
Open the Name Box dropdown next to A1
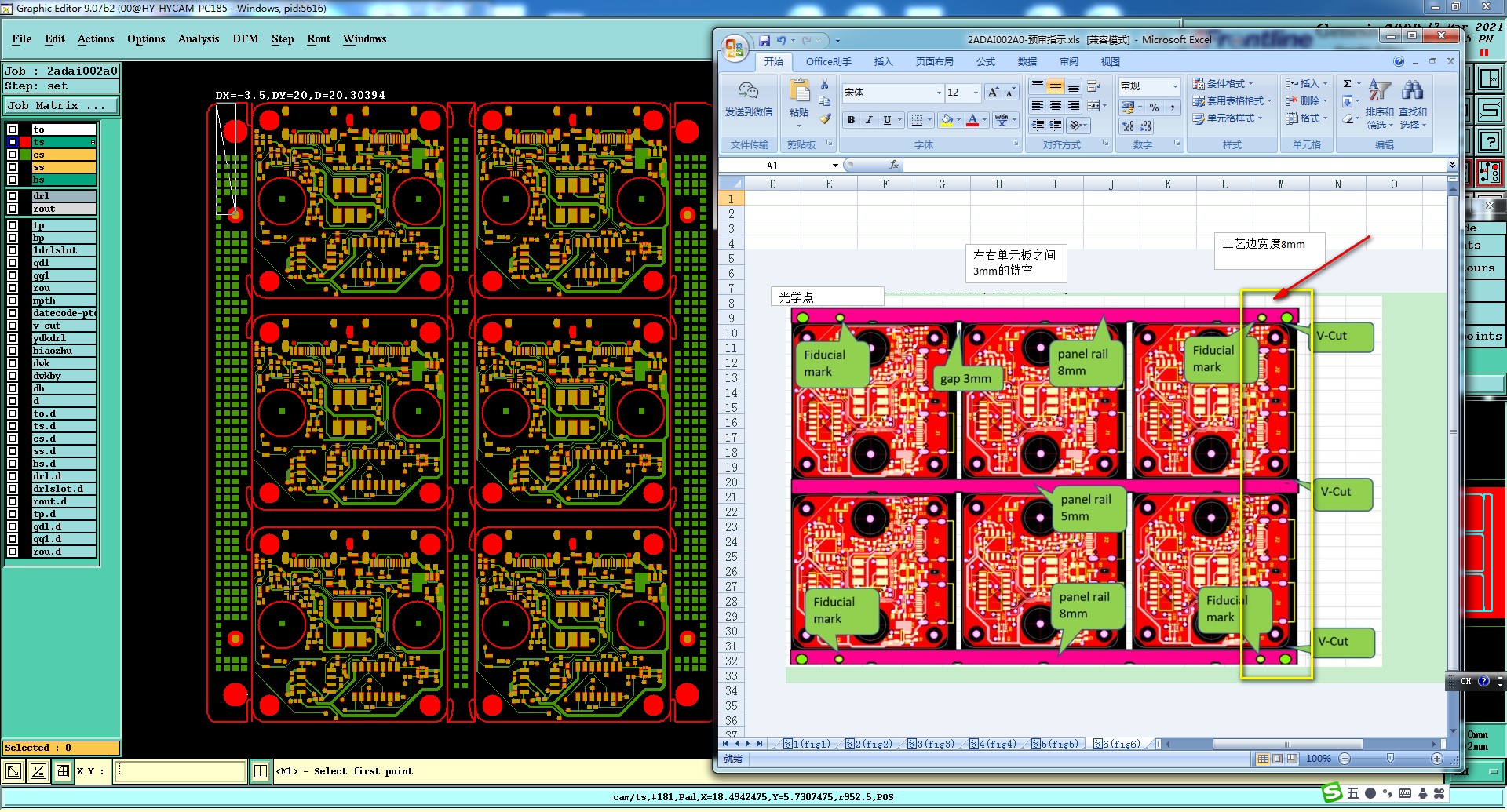pyautogui.click(x=835, y=166)
